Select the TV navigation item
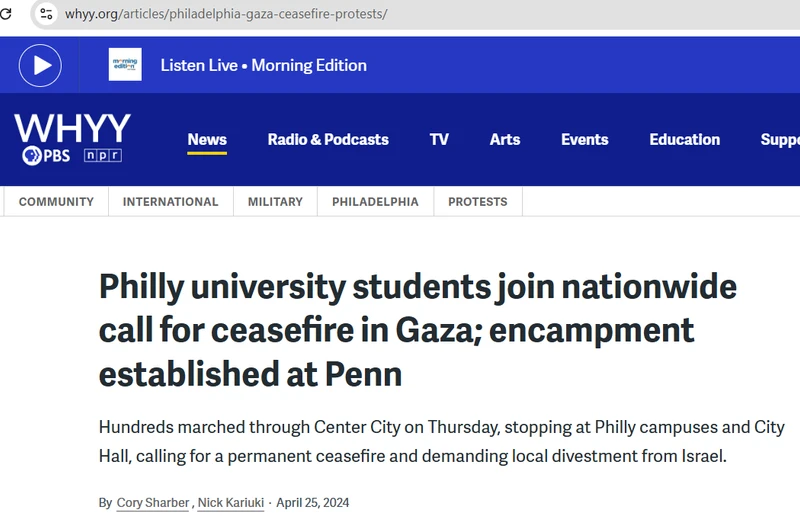Image resolution: width=800 pixels, height=526 pixels. pyautogui.click(x=439, y=140)
